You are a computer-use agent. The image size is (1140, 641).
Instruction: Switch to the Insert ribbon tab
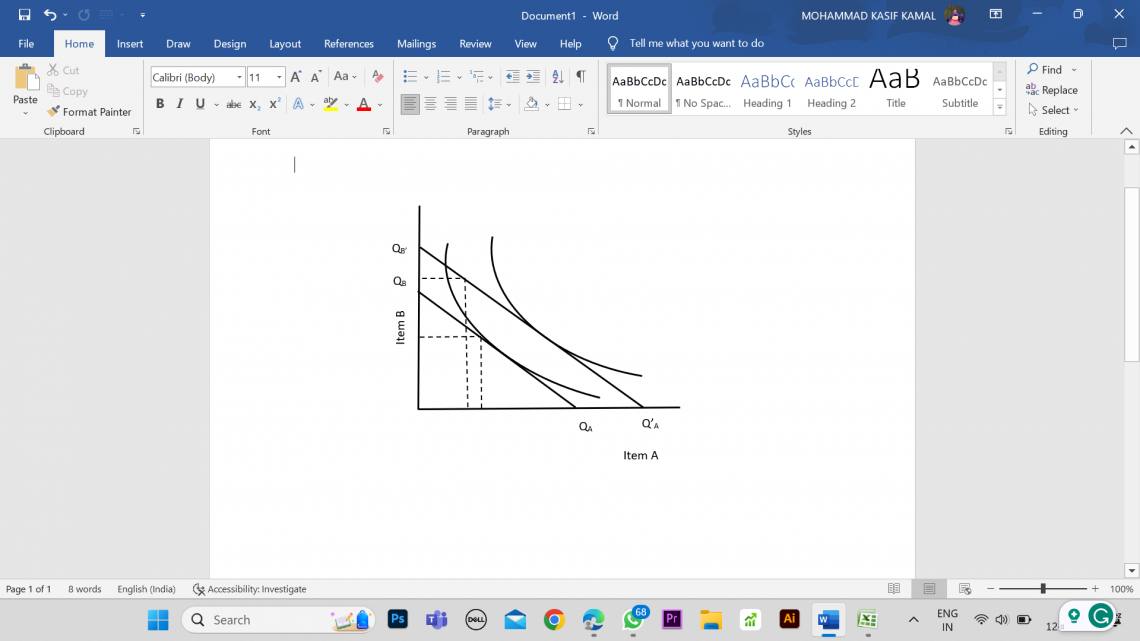point(130,43)
